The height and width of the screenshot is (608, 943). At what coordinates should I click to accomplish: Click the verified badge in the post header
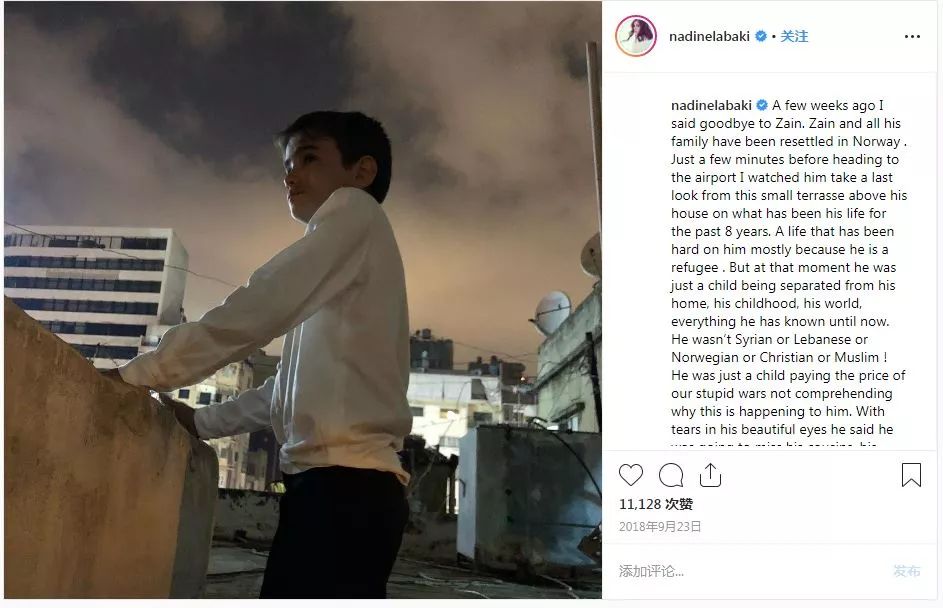(x=761, y=36)
